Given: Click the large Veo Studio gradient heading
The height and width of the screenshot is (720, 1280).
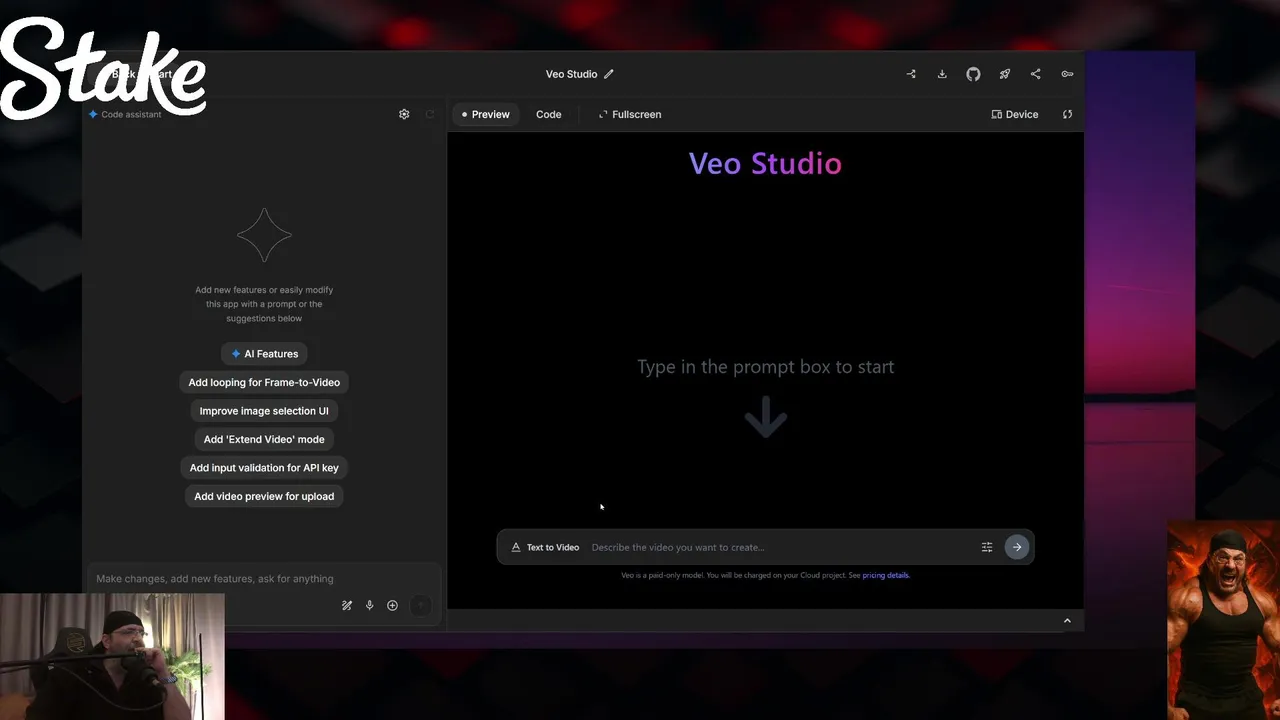Looking at the screenshot, I should pos(766,164).
